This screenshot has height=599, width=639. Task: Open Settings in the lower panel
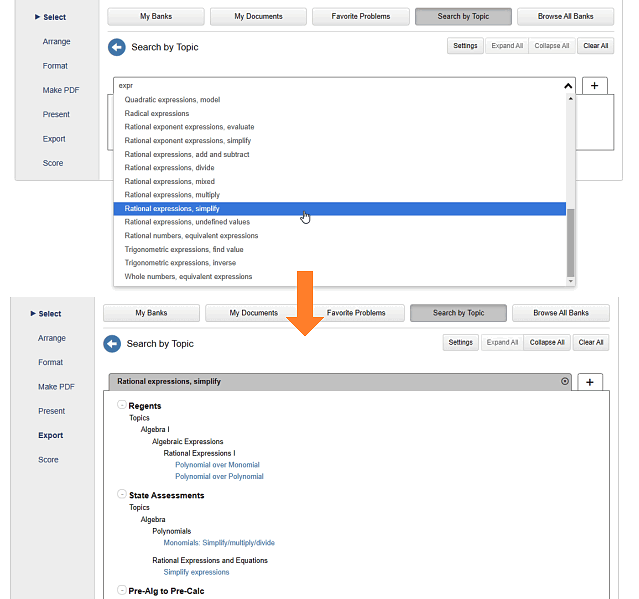461,342
